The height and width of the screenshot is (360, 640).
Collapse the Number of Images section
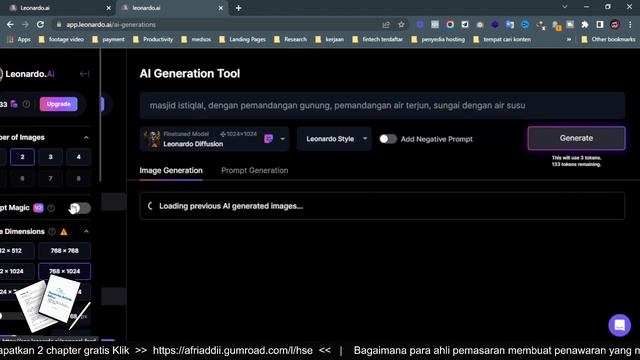pyautogui.click(x=86, y=138)
